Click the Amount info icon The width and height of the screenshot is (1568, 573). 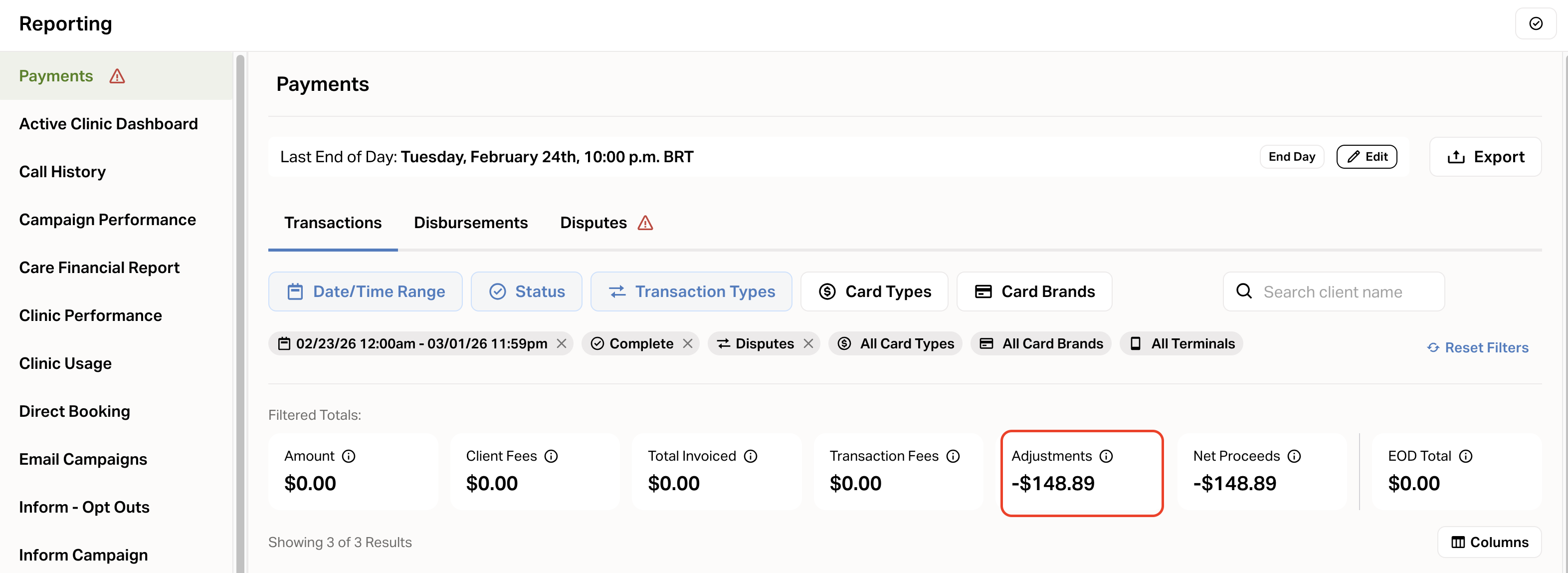349,456
